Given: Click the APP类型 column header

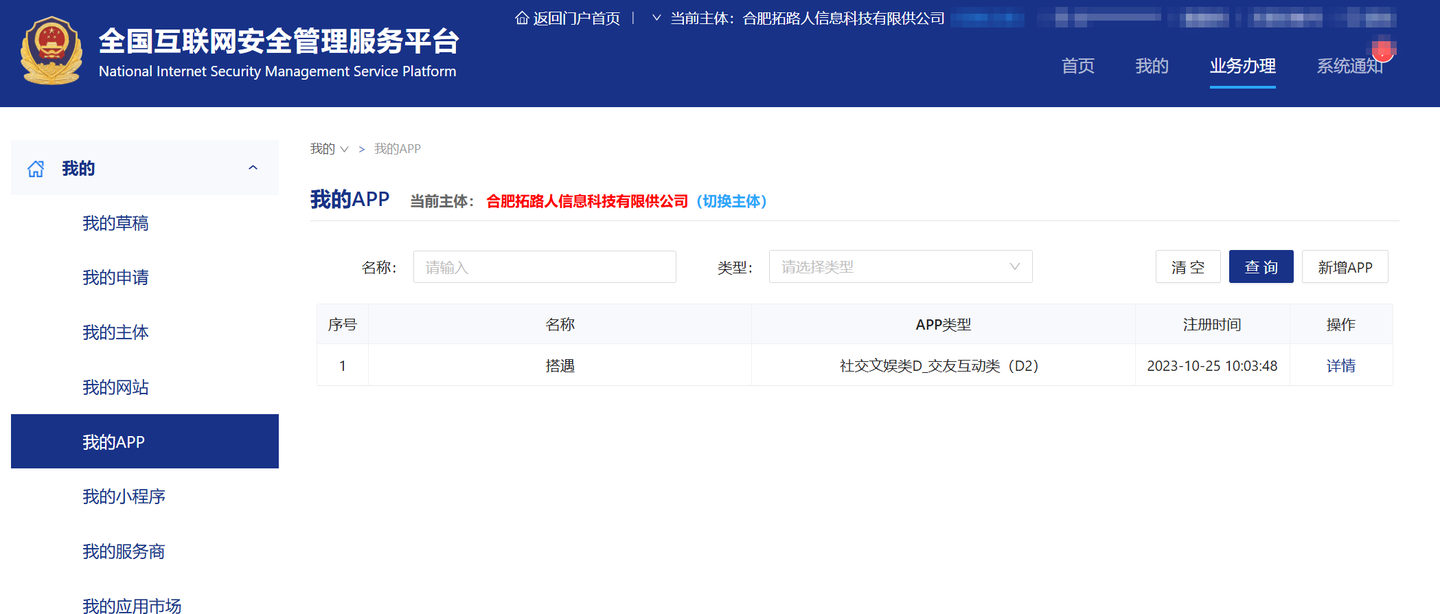Looking at the screenshot, I should (x=943, y=325).
